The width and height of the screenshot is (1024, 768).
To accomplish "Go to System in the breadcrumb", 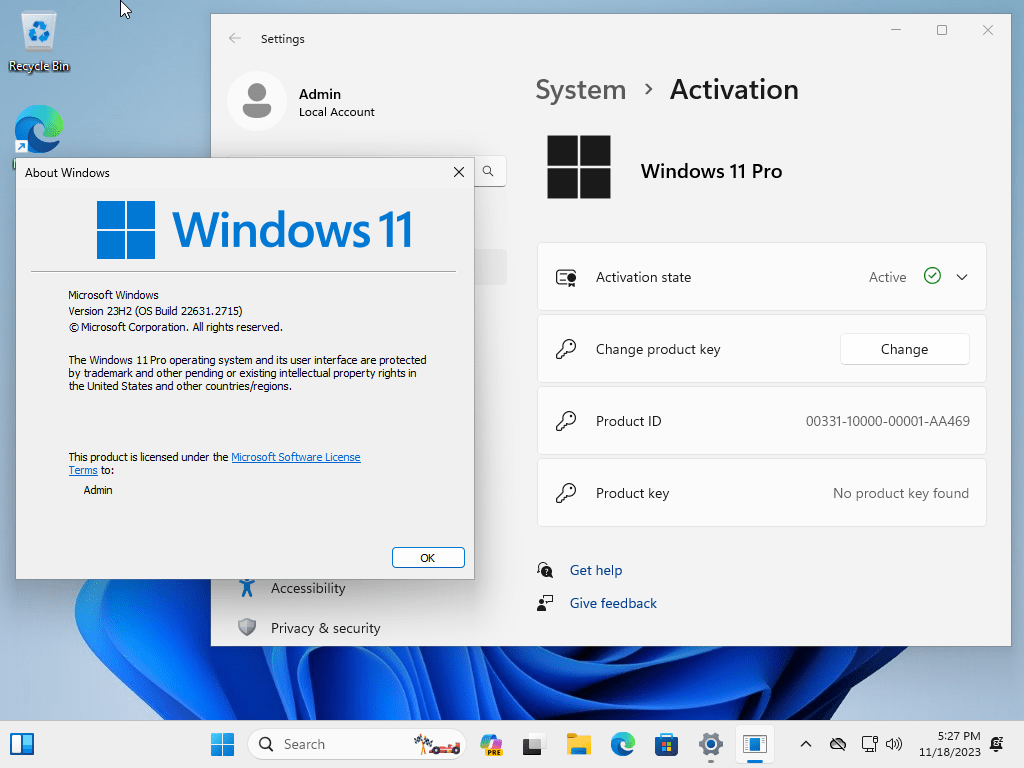I will pyautogui.click(x=581, y=90).
